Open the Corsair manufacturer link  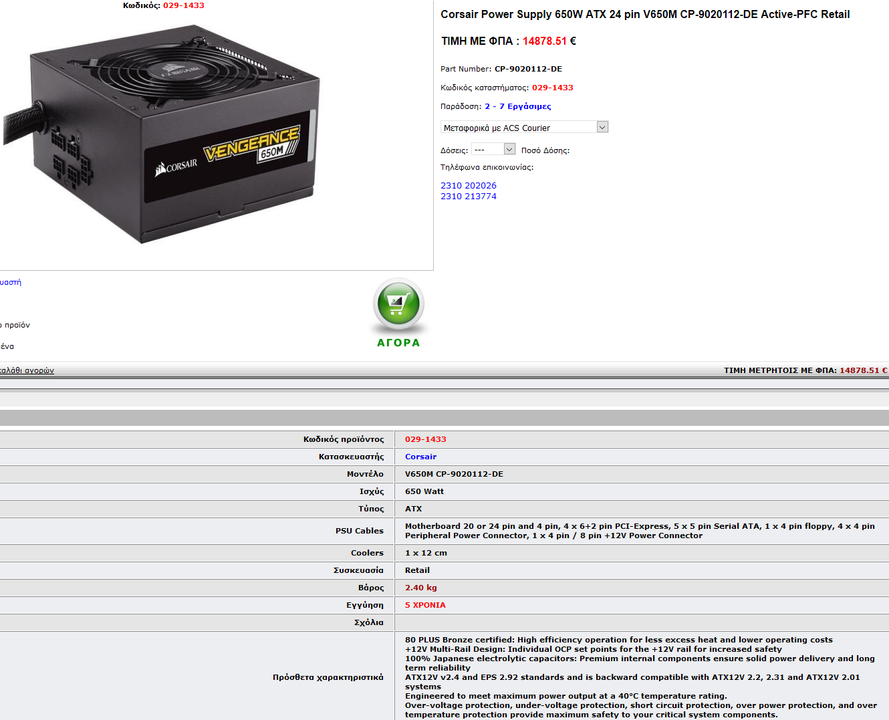click(421, 456)
